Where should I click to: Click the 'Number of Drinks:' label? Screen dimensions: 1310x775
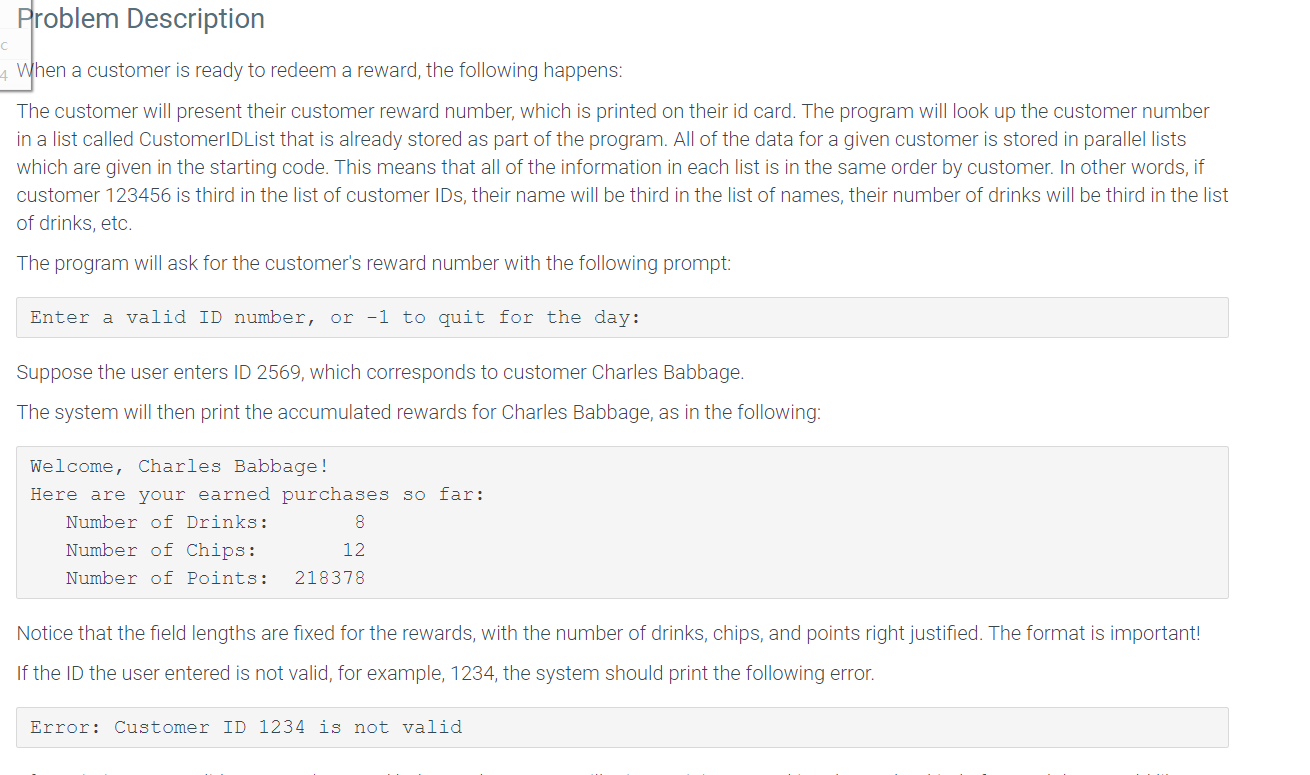click(x=167, y=522)
